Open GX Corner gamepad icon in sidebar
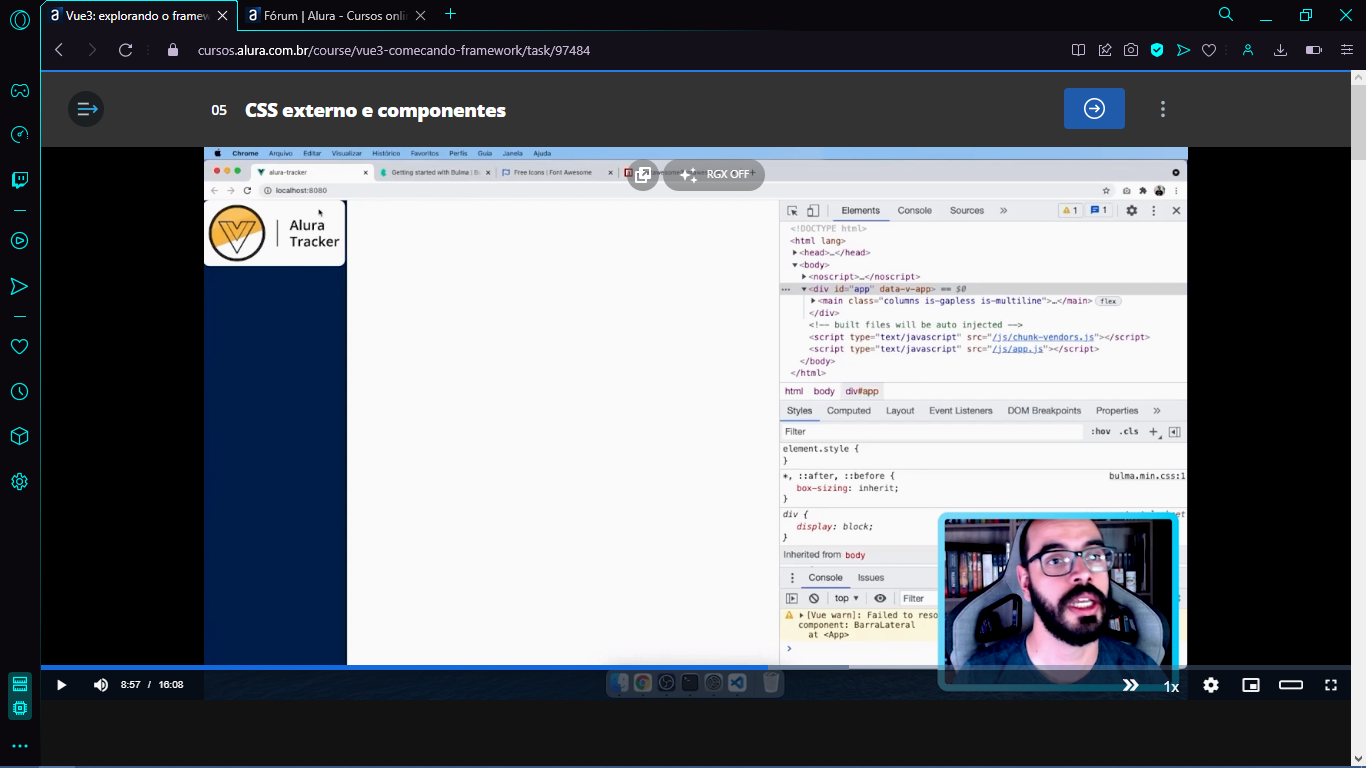Screen dimensions: 1366x768 (x=19, y=91)
